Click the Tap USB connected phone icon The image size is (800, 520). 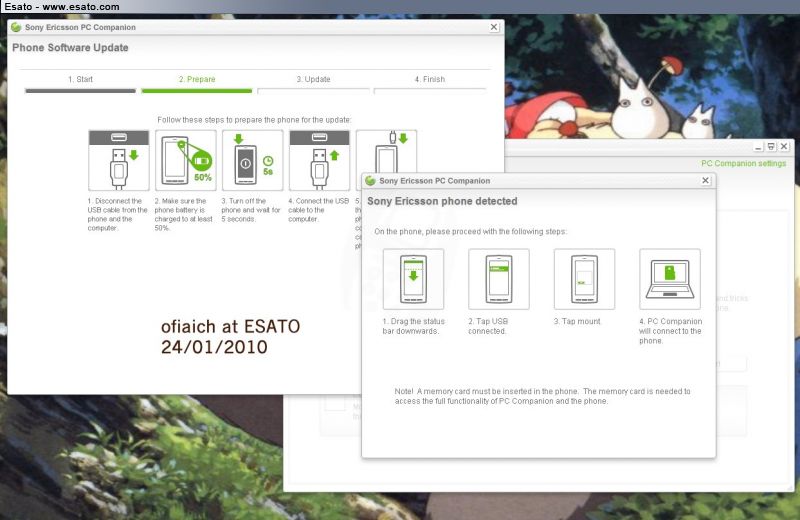[499, 279]
